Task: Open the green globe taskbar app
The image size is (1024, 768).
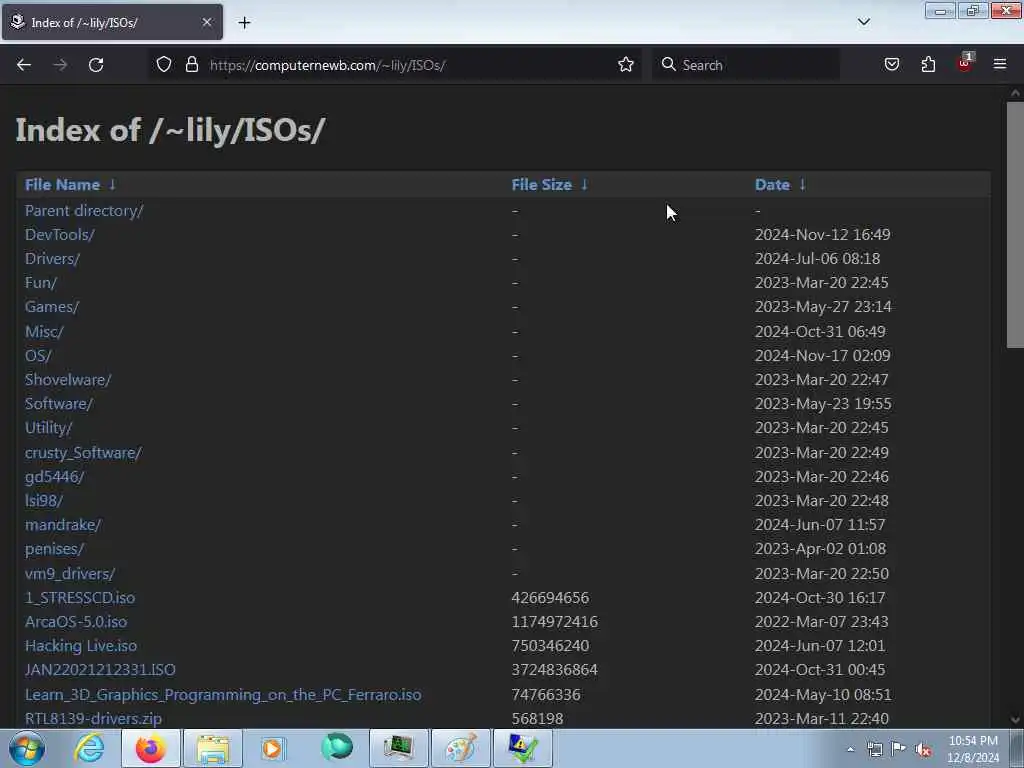Action: click(337, 747)
